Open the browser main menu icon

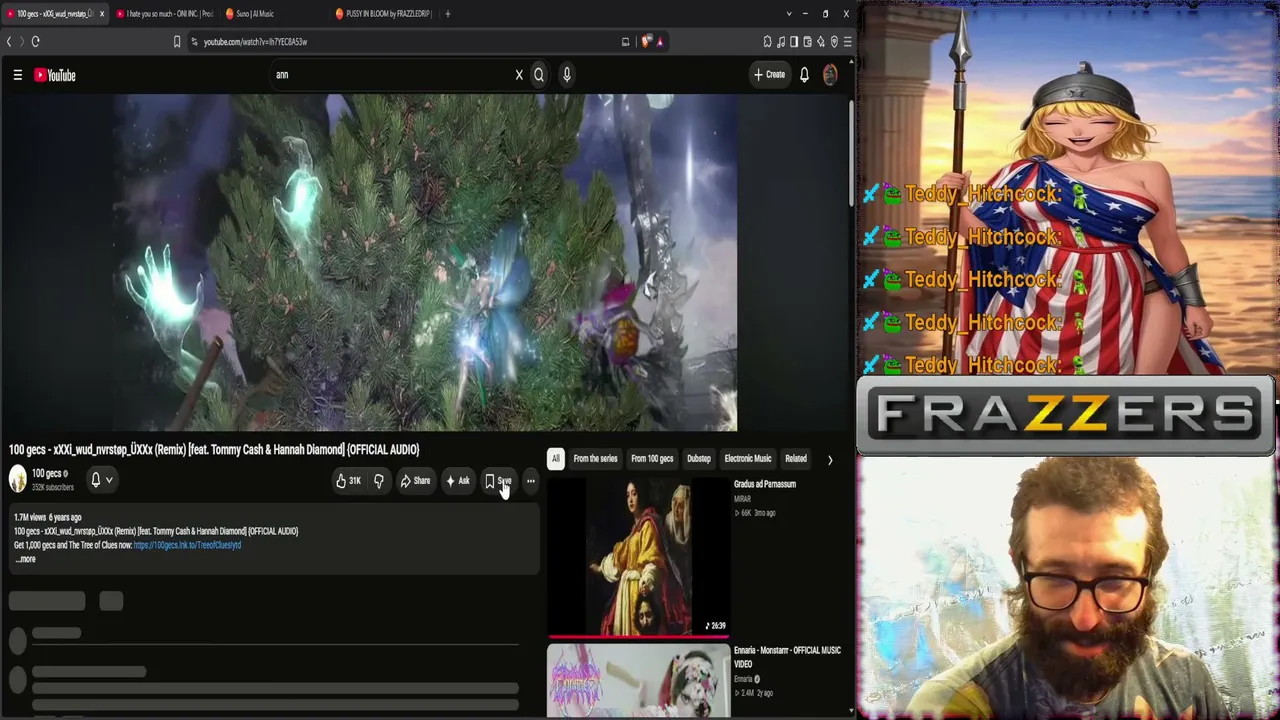pyautogui.click(x=848, y=41)
